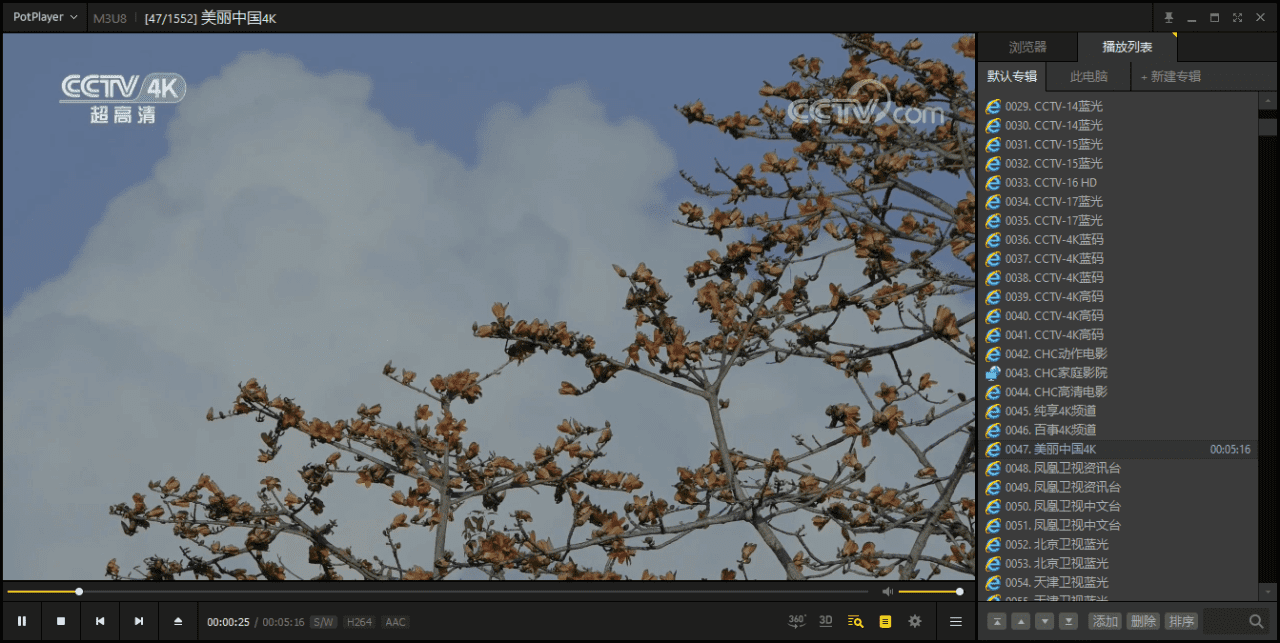Move selected item to top of playlist
Viewport: 1280px width, 643px height.
click(x=997, y=621)
